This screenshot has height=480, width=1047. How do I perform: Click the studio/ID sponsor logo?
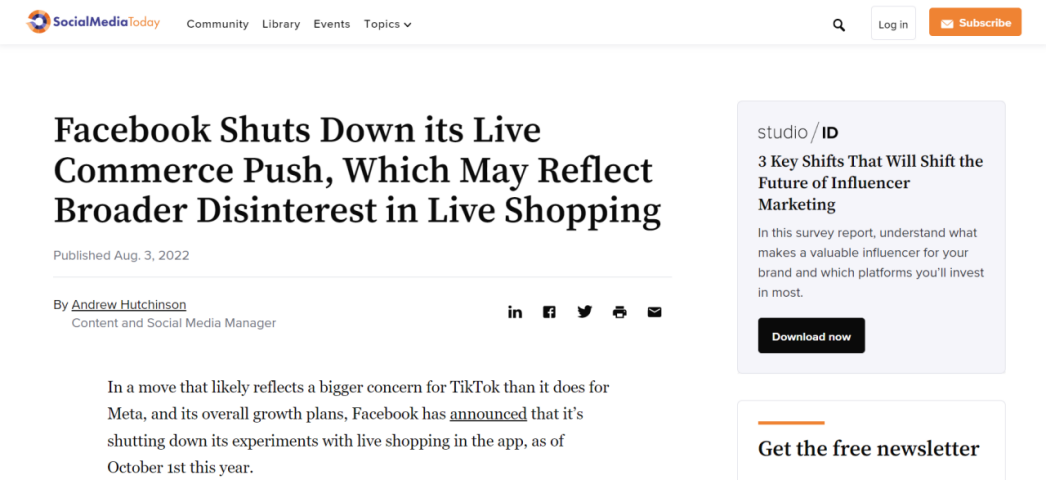(x=798, y=132)
